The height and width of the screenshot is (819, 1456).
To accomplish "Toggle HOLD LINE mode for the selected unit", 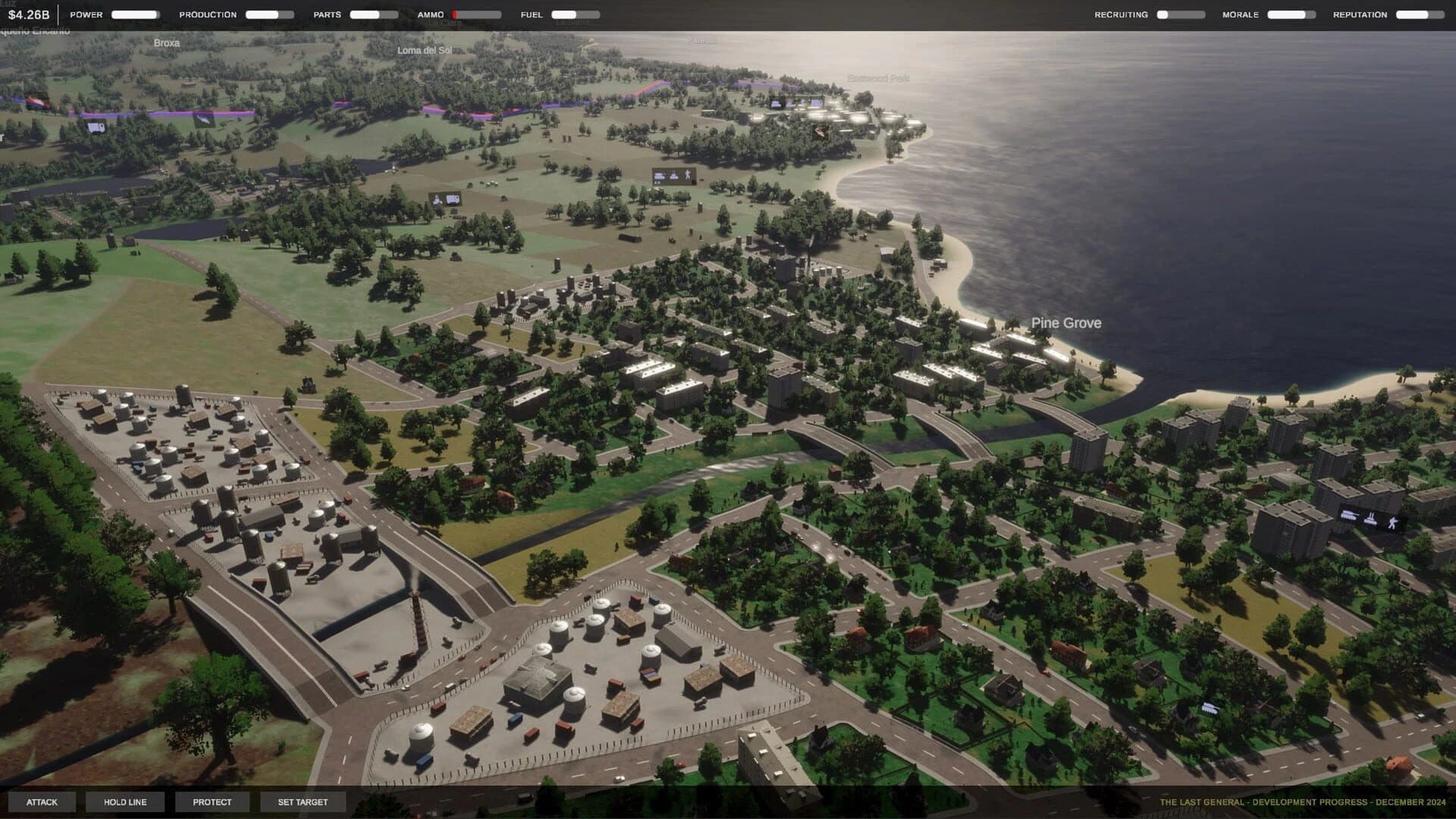I will click(x=124, y=802).
